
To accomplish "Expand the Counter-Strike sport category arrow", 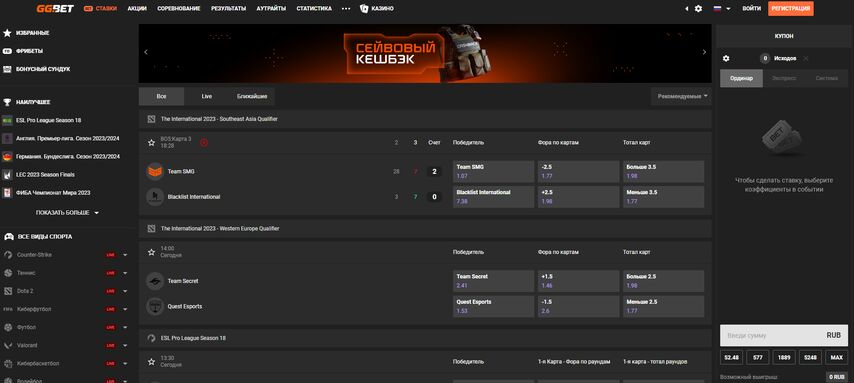I will [125, 255].
